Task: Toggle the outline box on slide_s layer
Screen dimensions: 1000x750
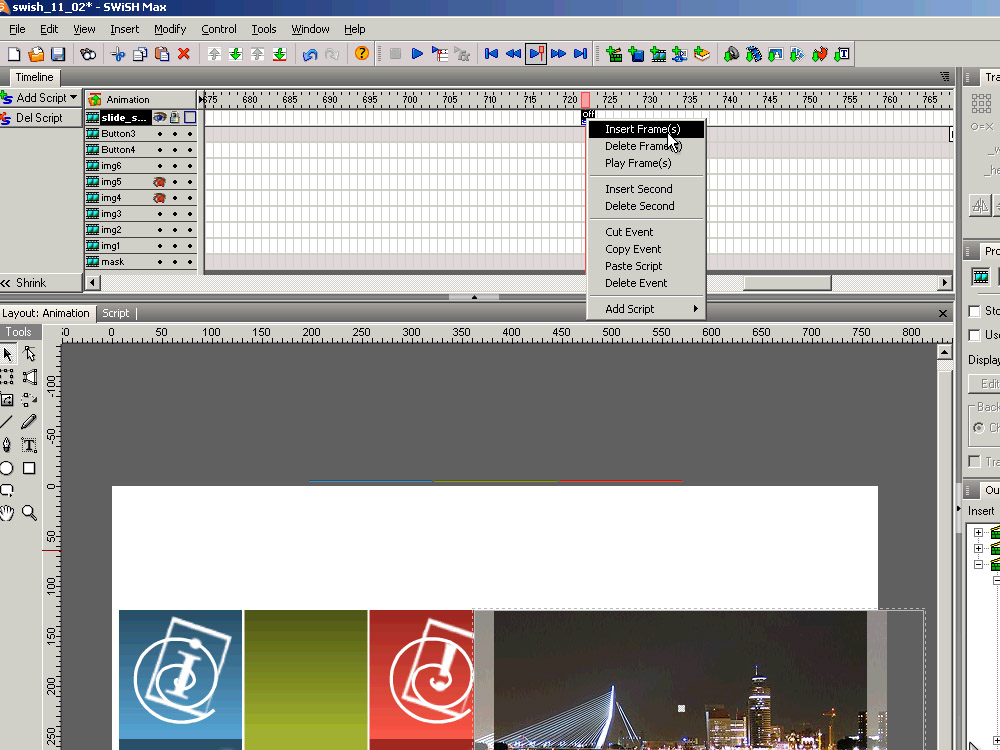Action: point(190,118)
